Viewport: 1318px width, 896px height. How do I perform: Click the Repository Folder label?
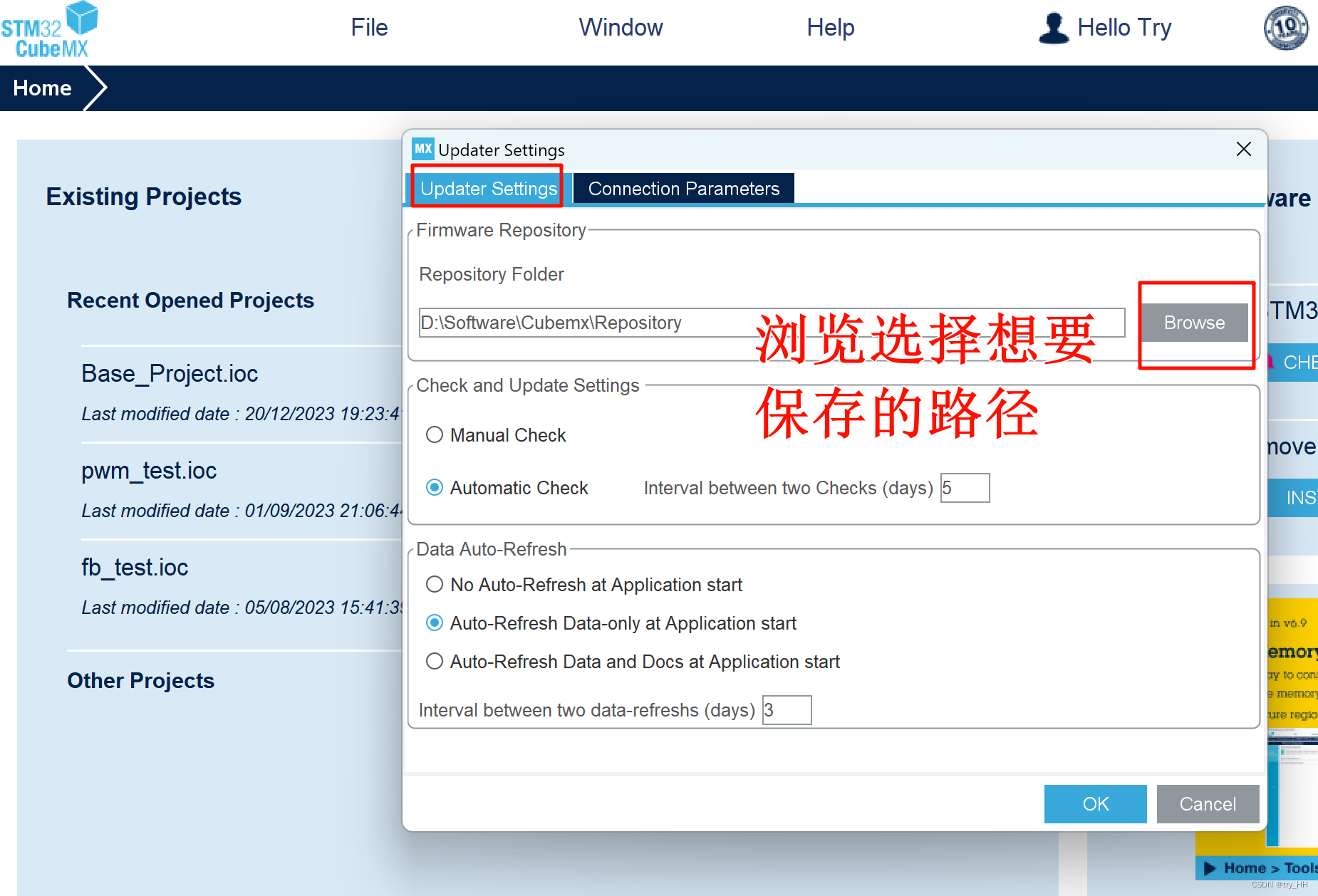click(492, 274)
